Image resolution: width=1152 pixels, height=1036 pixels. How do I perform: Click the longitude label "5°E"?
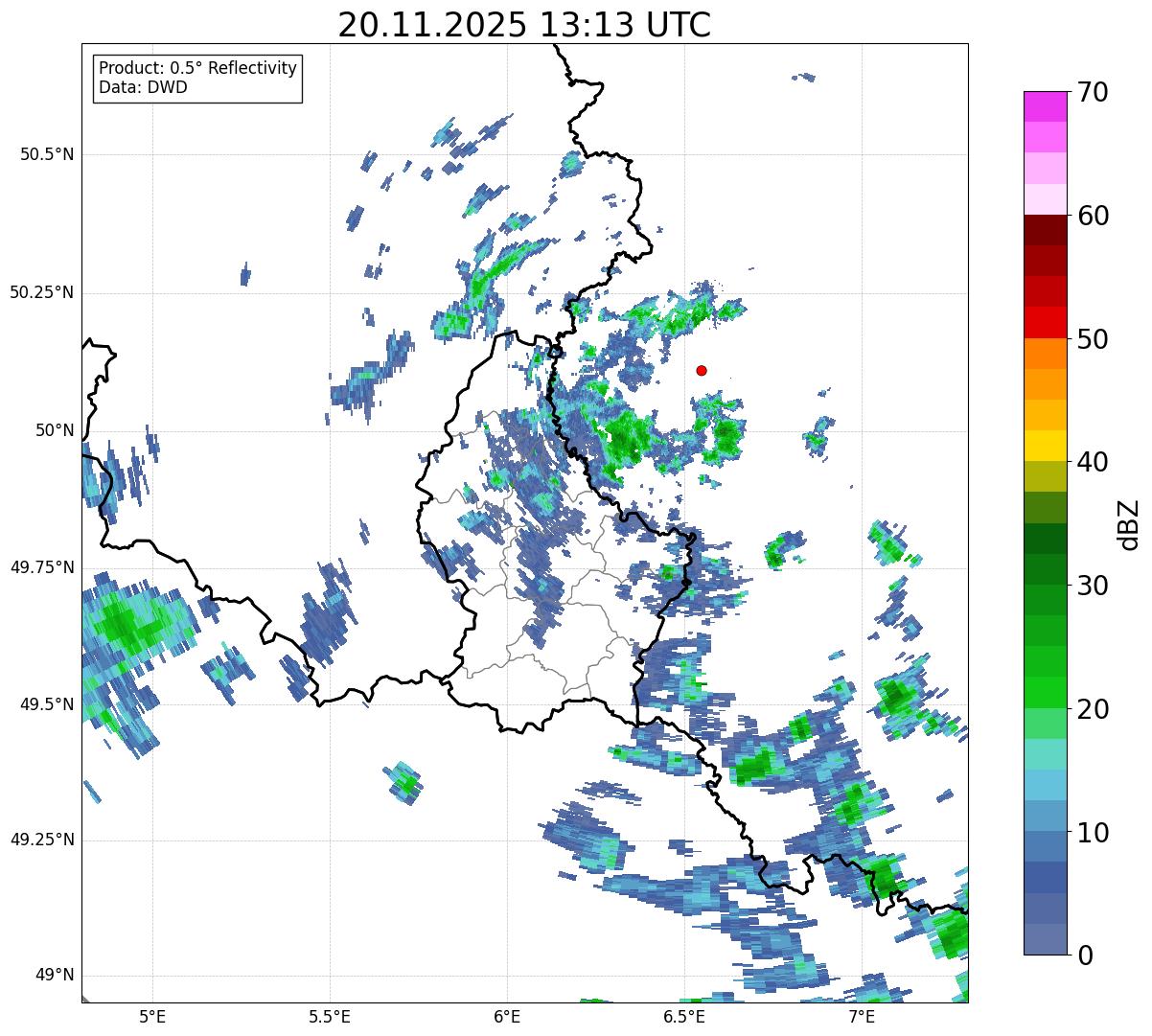(152, 1017)
